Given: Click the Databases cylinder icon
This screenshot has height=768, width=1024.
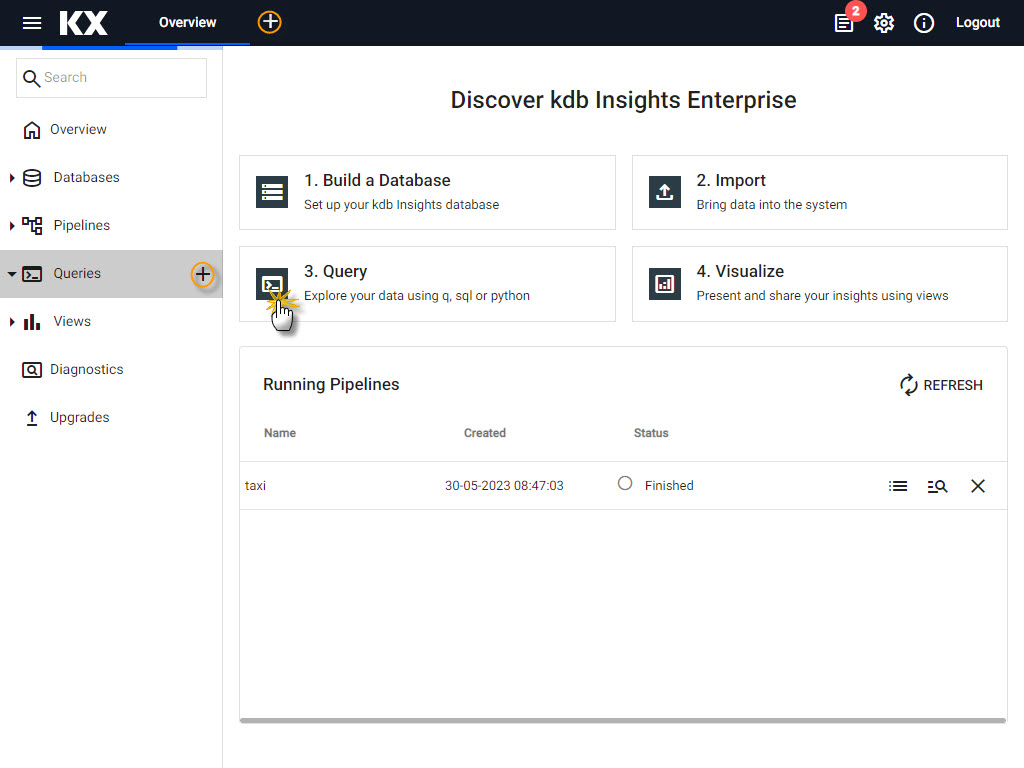Looking at the screenshot, I should 32,178.
